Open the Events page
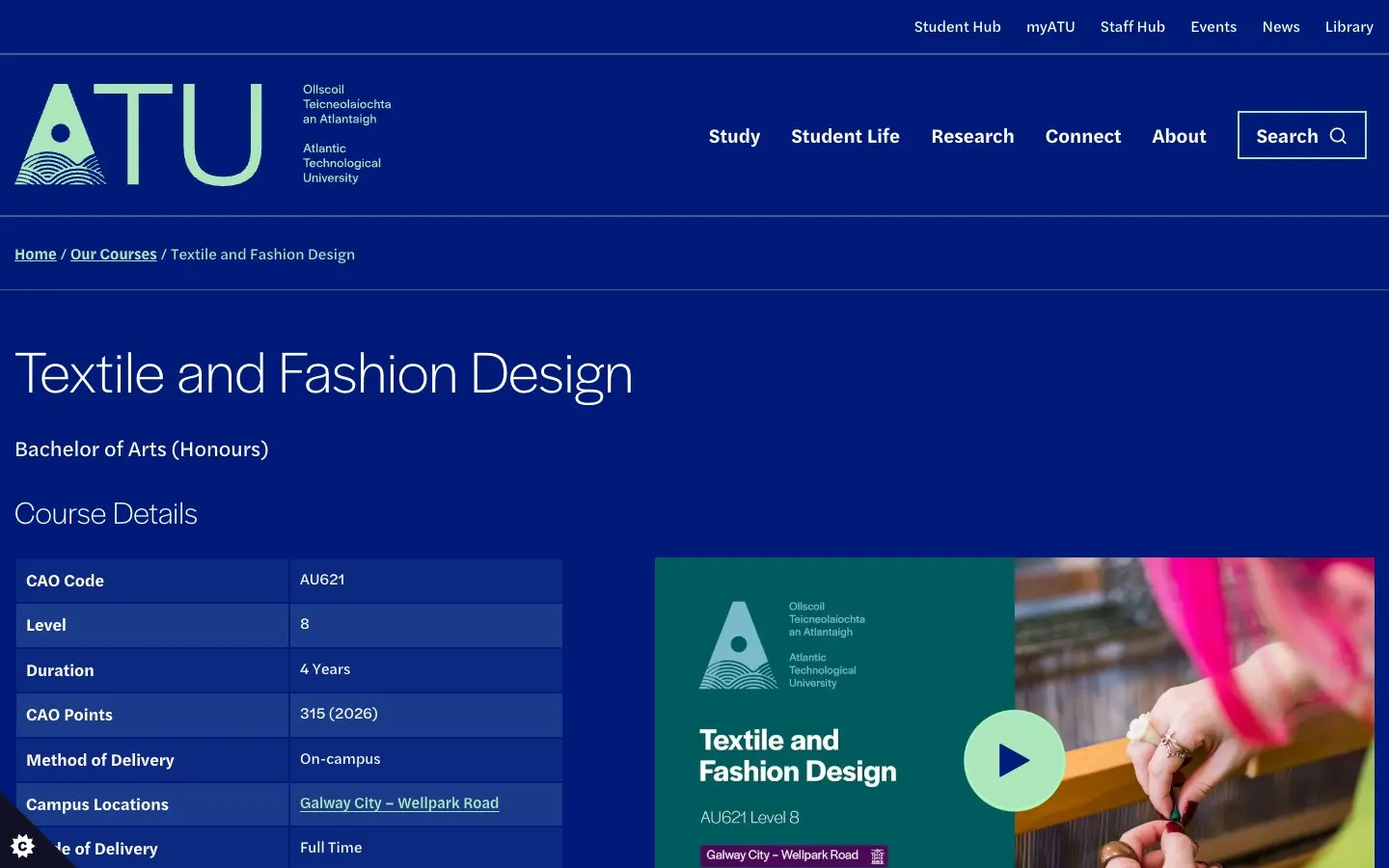 coord(1213,27)
